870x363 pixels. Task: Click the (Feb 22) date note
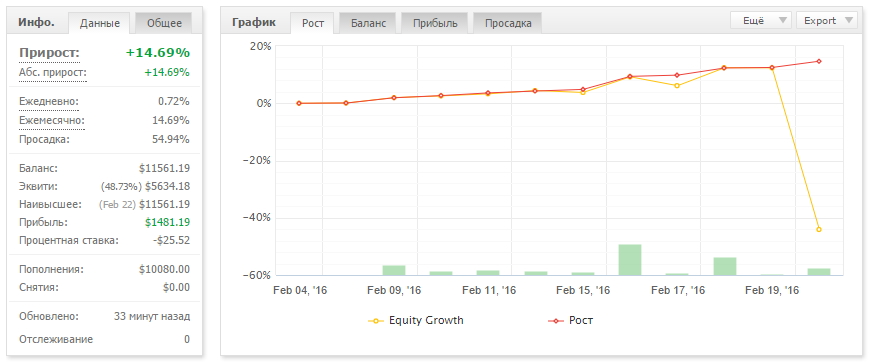coord(117,205)
